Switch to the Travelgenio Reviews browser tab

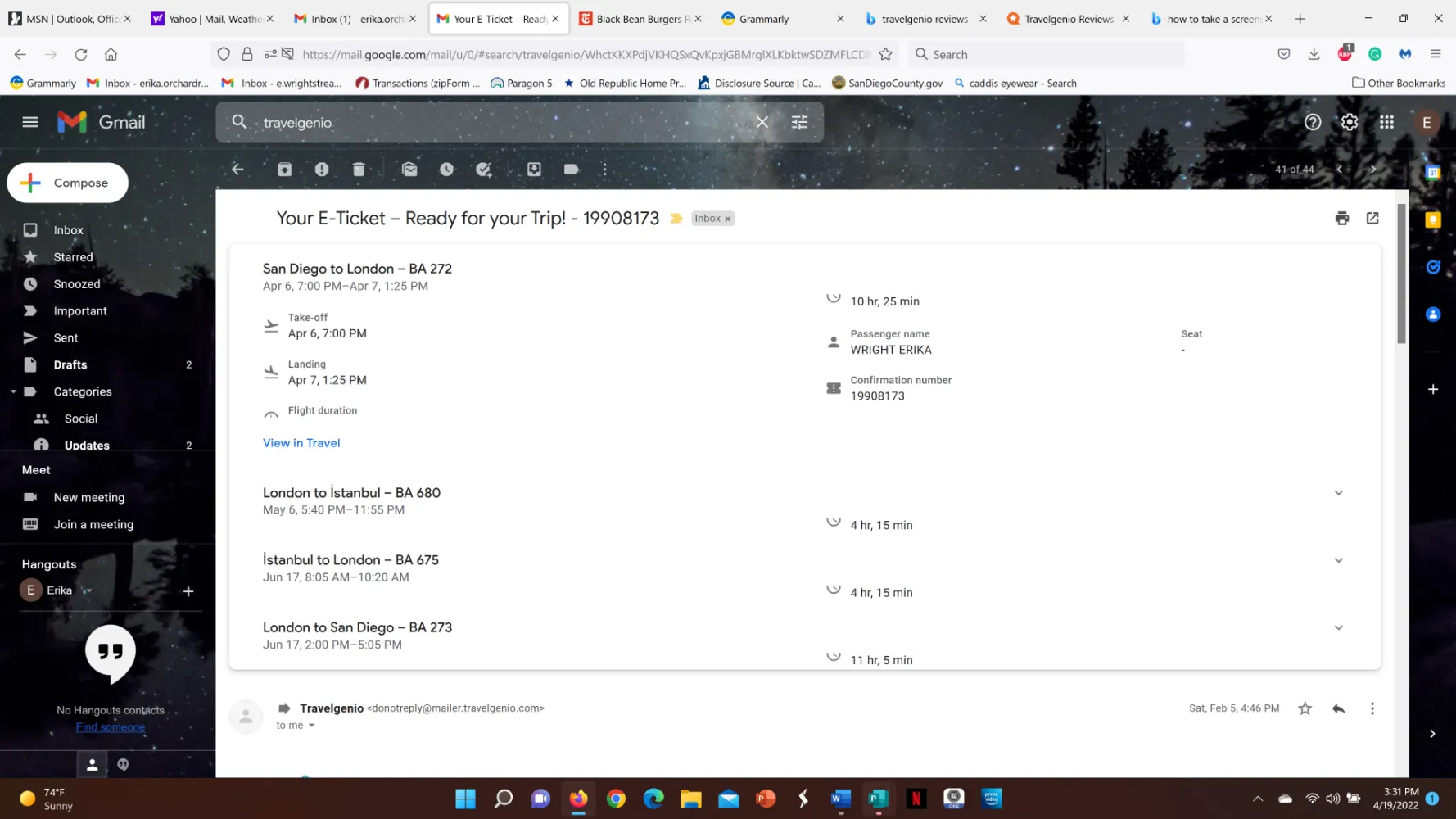point(1068,19)
